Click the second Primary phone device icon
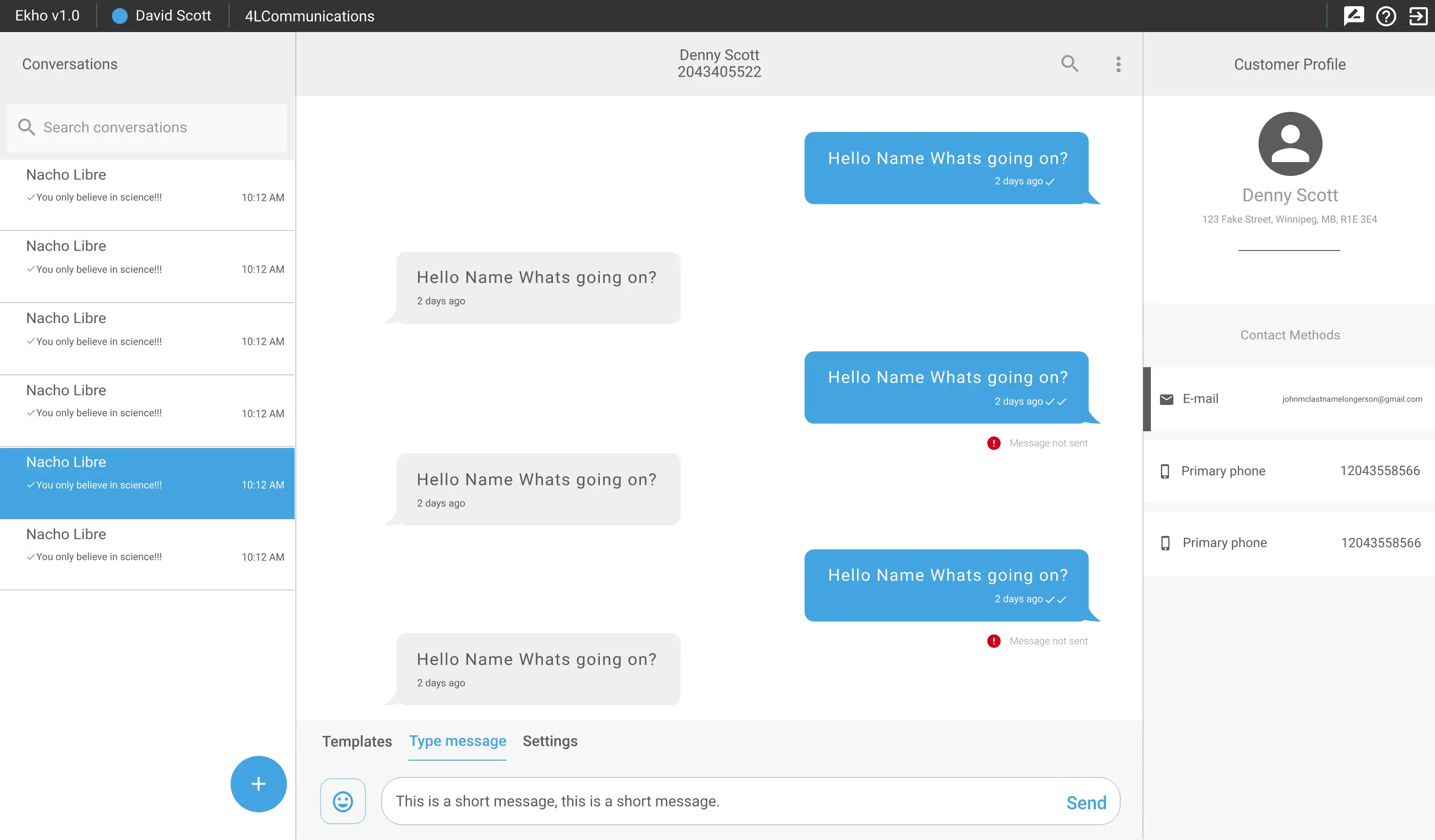Image resolution: width=1435 pixels, height=840 pixels. (1166, 543)
